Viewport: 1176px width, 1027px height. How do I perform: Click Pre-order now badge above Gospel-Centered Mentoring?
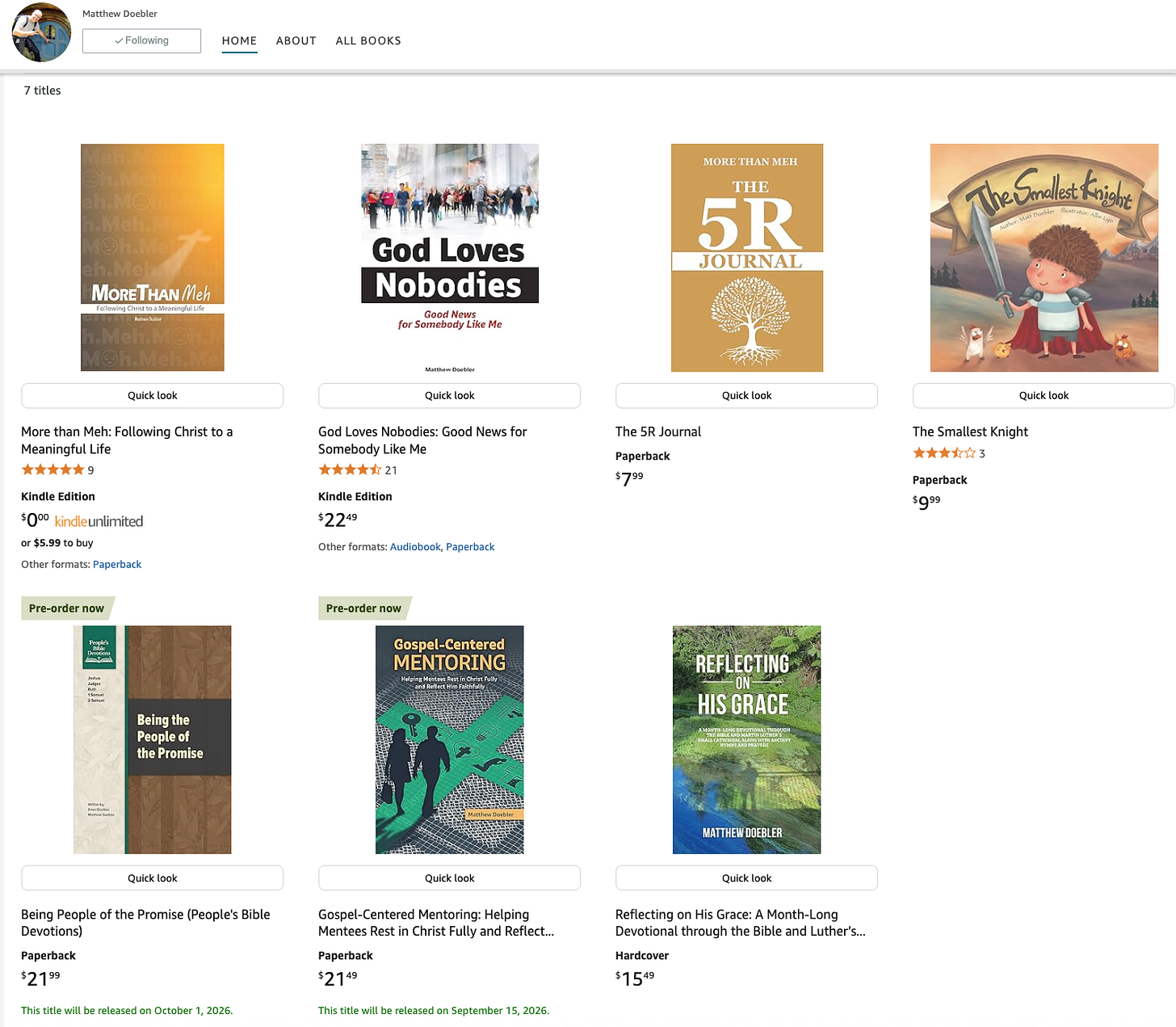pos(364,608)
